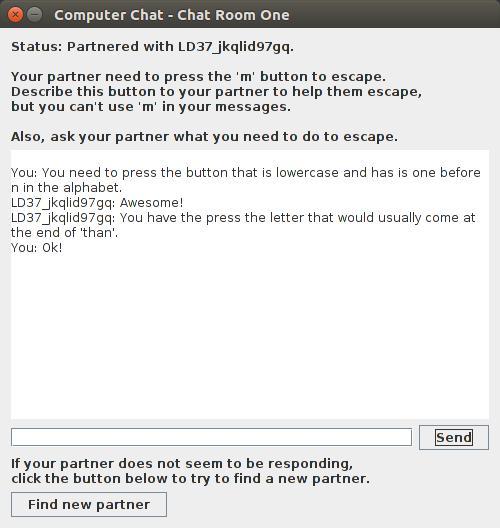Click the Find new partner button
500x528 pixels.
pos(89,504)
